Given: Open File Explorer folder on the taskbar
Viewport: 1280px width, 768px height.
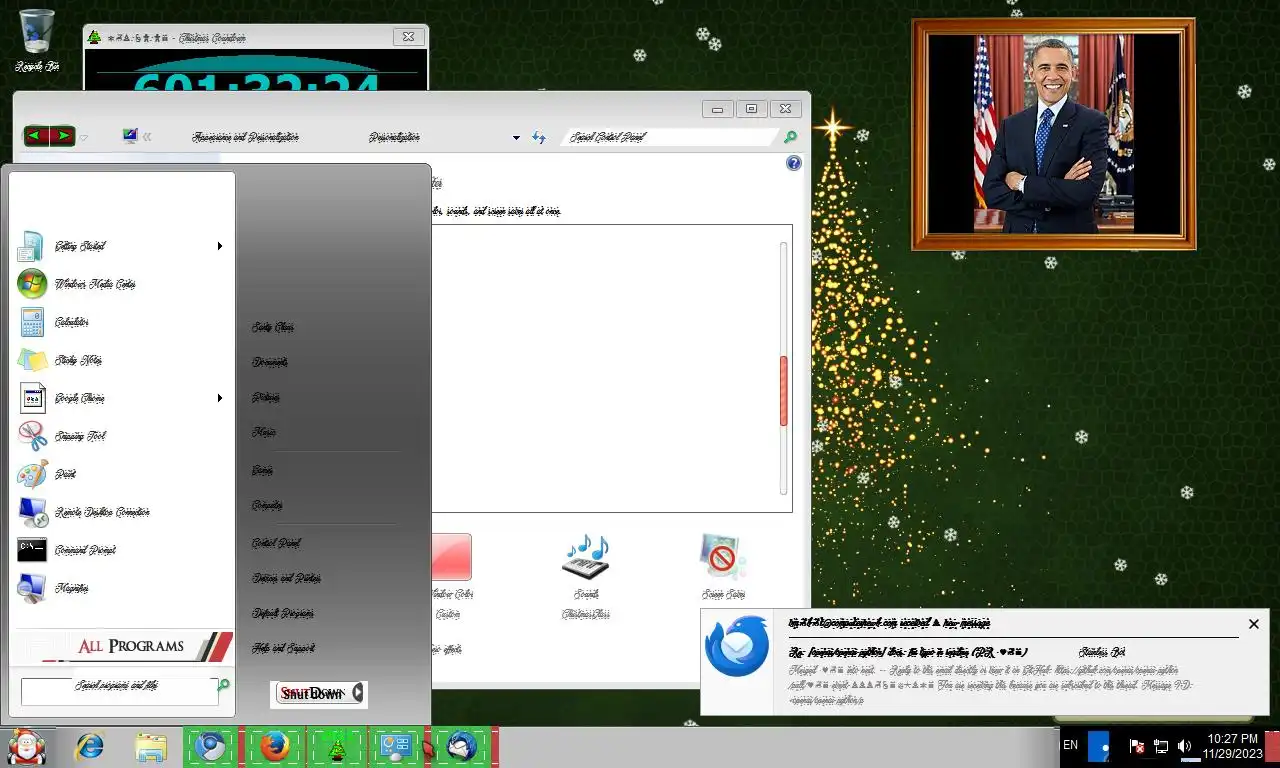Looking at the screenshot, I should click(x=150, y=747).
